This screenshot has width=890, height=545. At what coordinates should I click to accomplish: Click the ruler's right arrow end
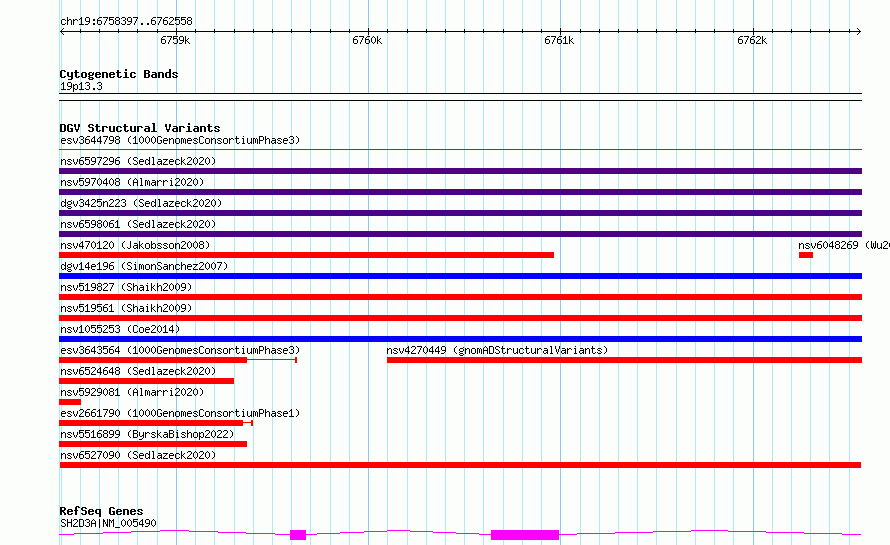coord(858,31)
